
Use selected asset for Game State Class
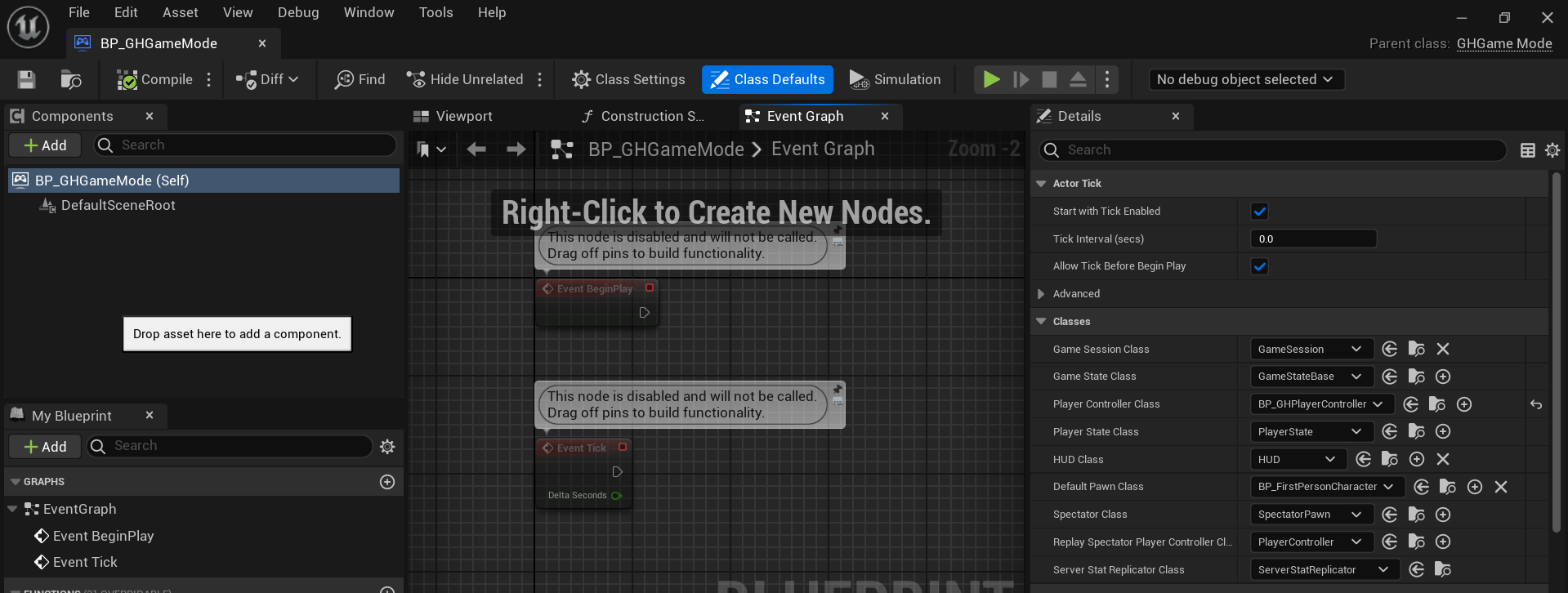1389,377
